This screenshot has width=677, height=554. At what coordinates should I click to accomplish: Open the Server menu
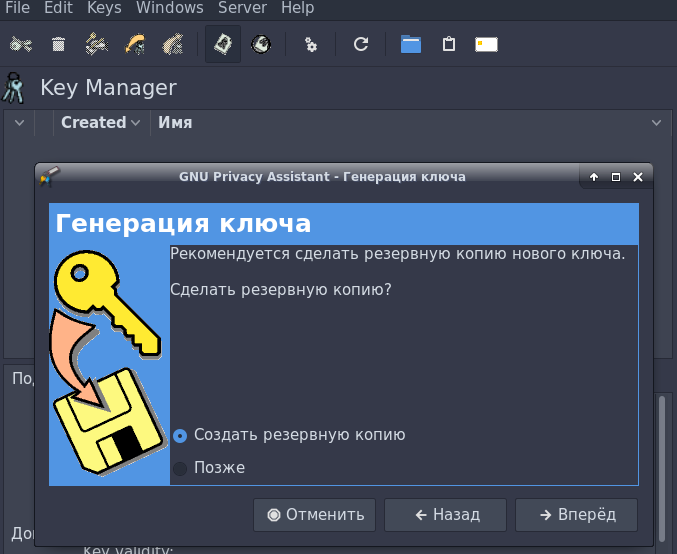pos(242,8)
